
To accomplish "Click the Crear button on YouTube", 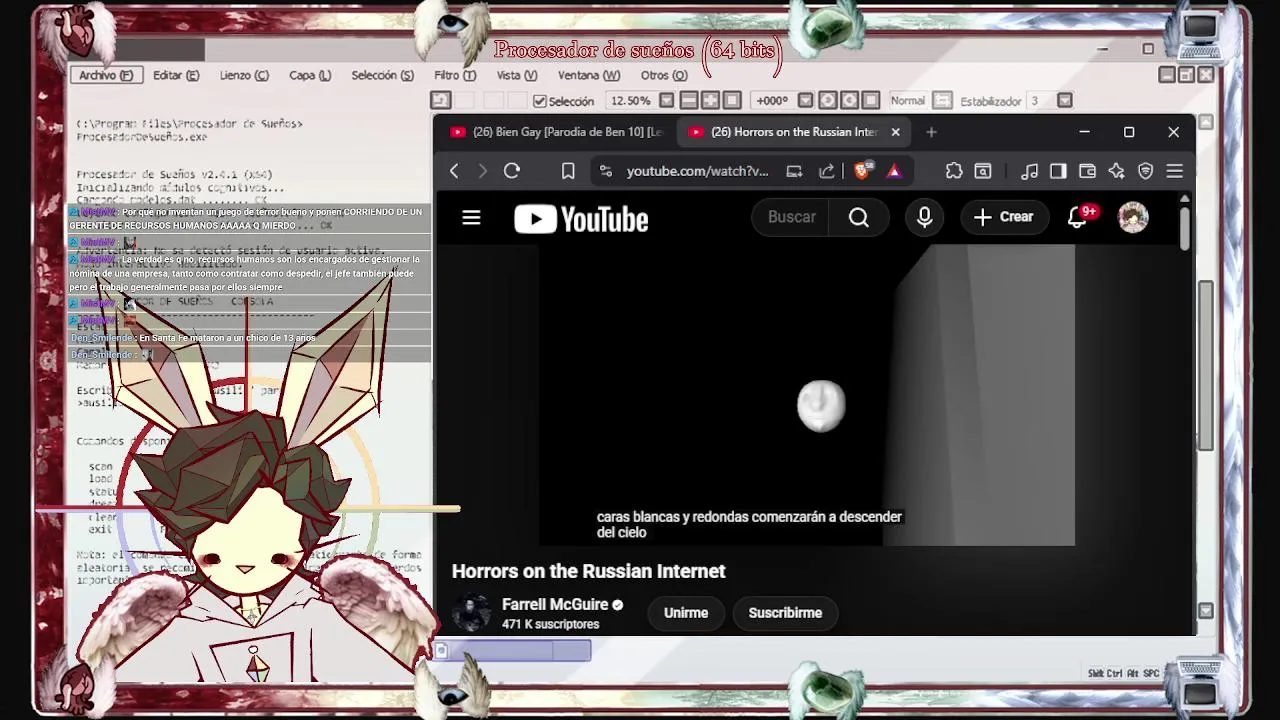I will pos(1003,217).
